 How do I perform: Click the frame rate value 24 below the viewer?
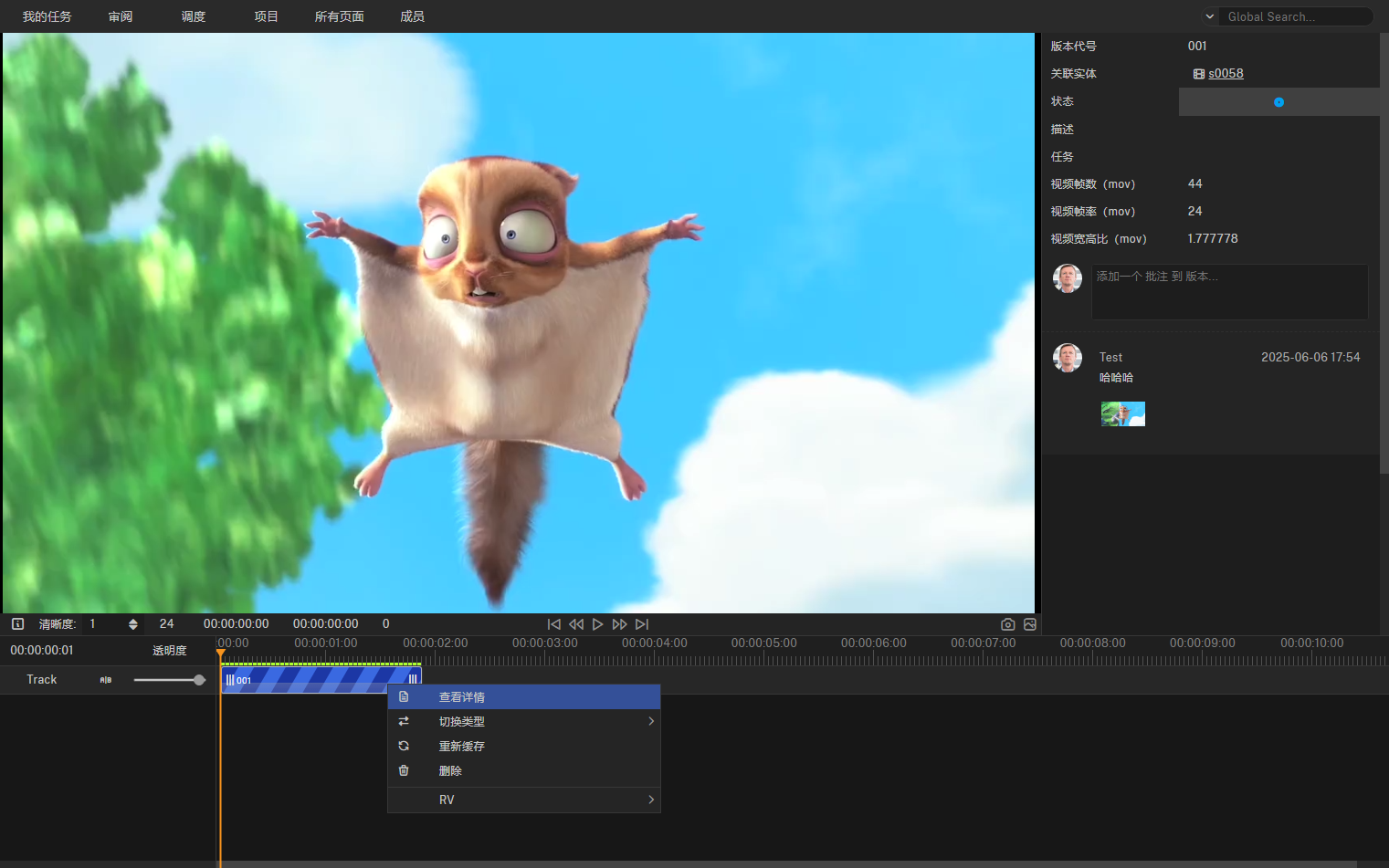pos(166,624)
